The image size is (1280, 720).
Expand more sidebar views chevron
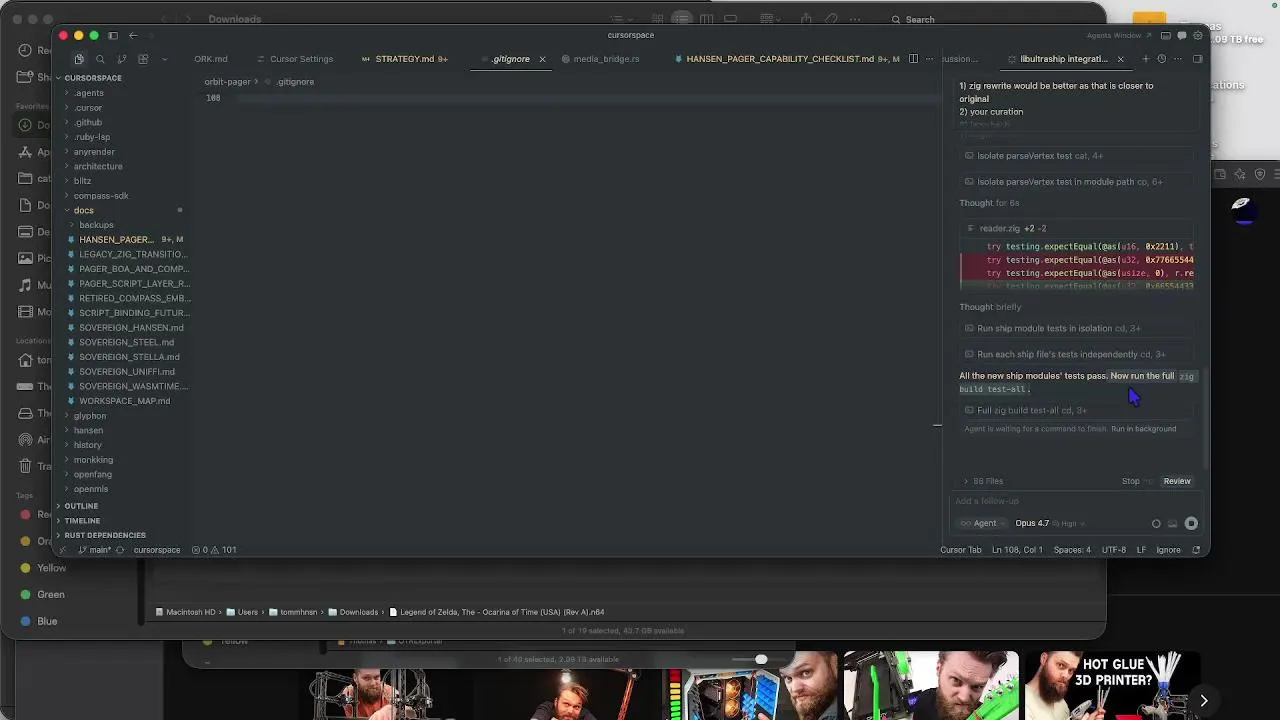click(x=165, y=59)
